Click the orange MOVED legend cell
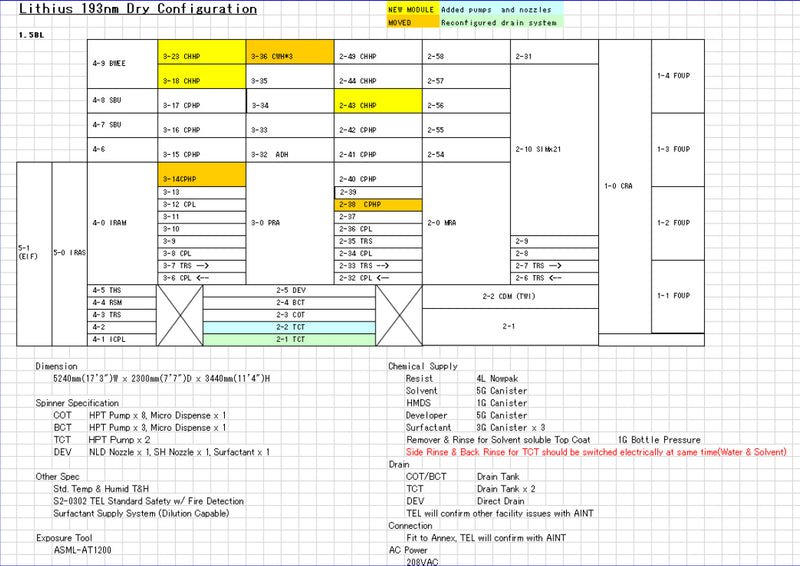This screenshot has height=566, width=800. pos(411,22)
